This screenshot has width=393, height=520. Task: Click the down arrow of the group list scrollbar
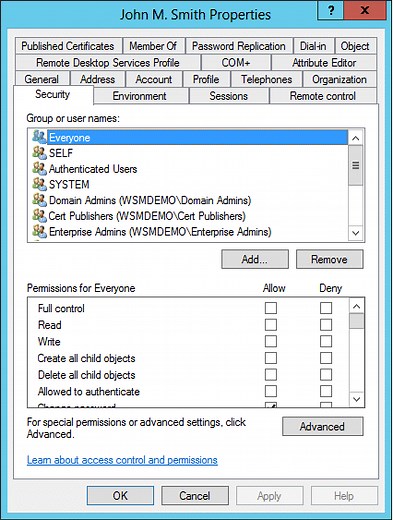(356, 233)
